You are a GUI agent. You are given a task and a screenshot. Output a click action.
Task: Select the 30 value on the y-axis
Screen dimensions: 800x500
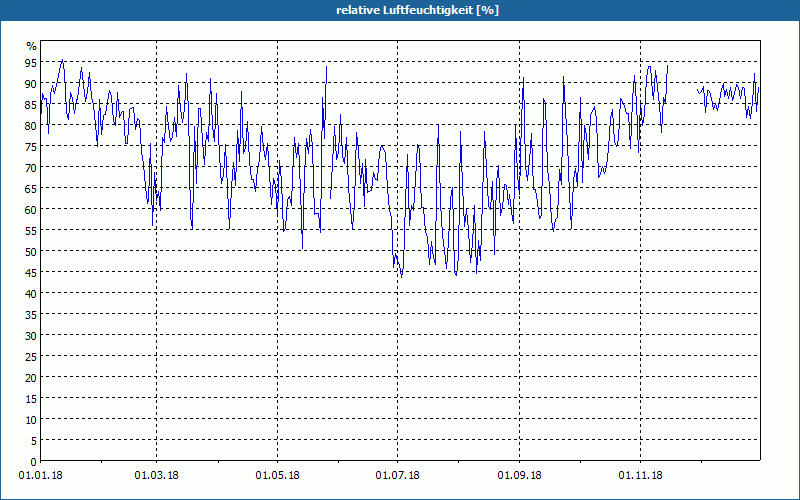(x=32, y=336)
